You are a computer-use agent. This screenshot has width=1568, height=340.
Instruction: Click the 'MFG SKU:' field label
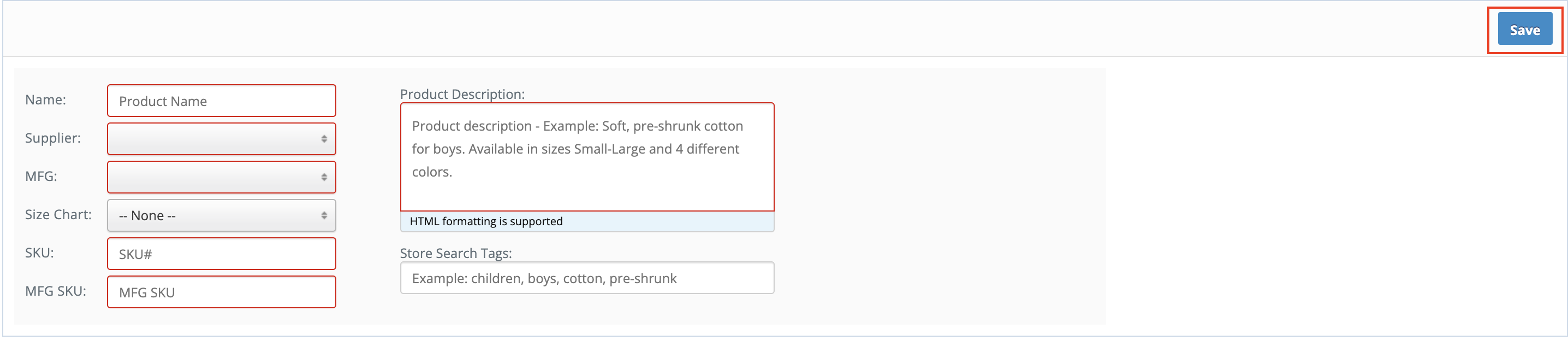(x=55, y=292)
